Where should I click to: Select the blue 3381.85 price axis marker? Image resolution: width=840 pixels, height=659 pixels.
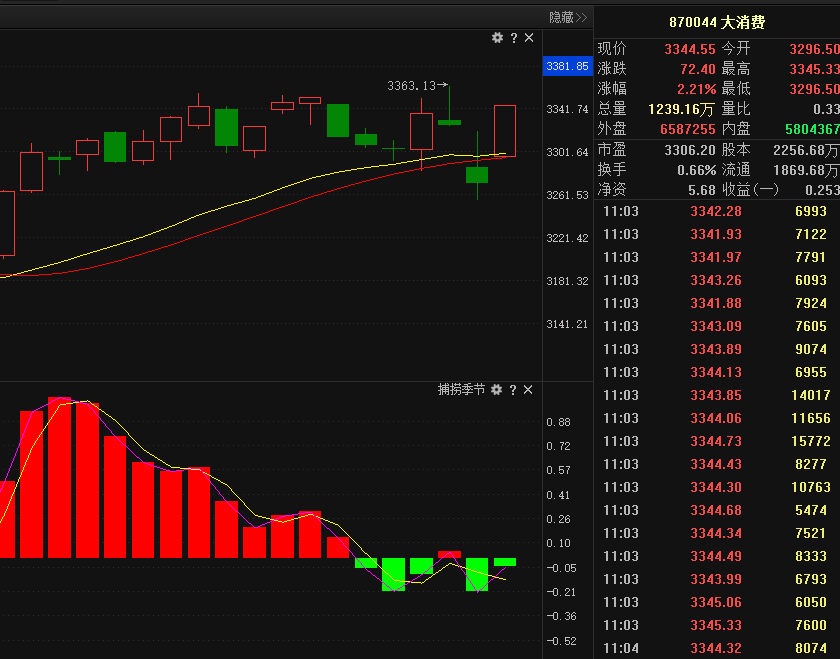point(567,66)
